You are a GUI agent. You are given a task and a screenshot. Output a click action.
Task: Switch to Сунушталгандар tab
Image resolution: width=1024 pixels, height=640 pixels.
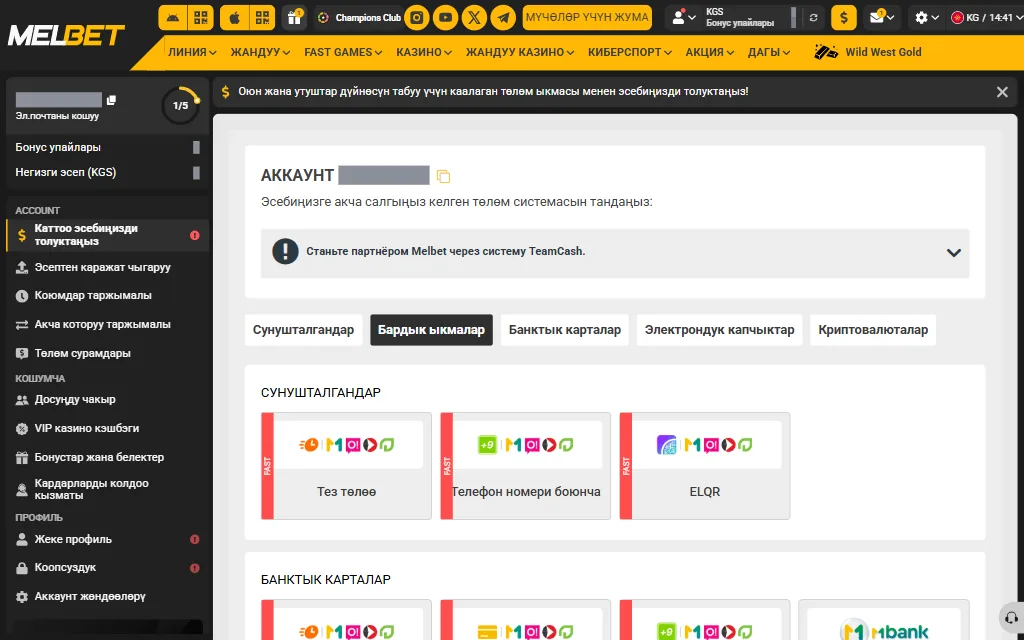pos(303,330)
